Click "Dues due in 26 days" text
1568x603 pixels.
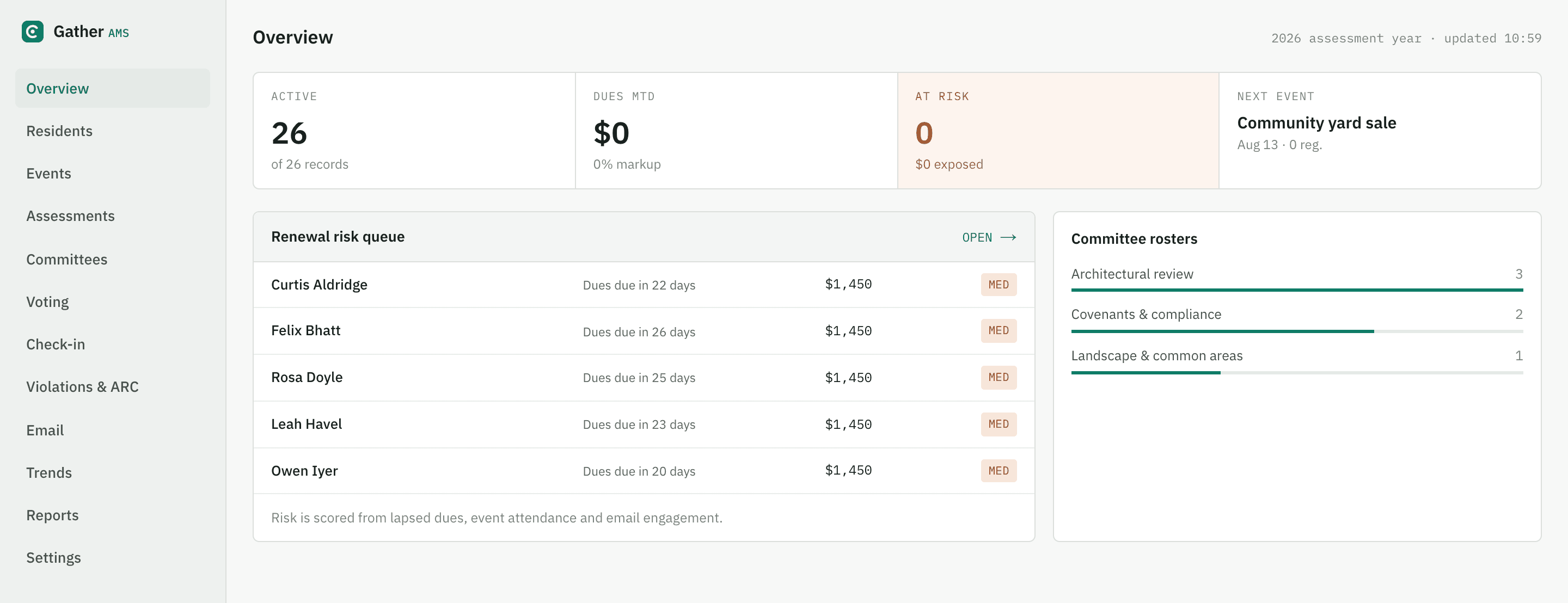point(639,331)
